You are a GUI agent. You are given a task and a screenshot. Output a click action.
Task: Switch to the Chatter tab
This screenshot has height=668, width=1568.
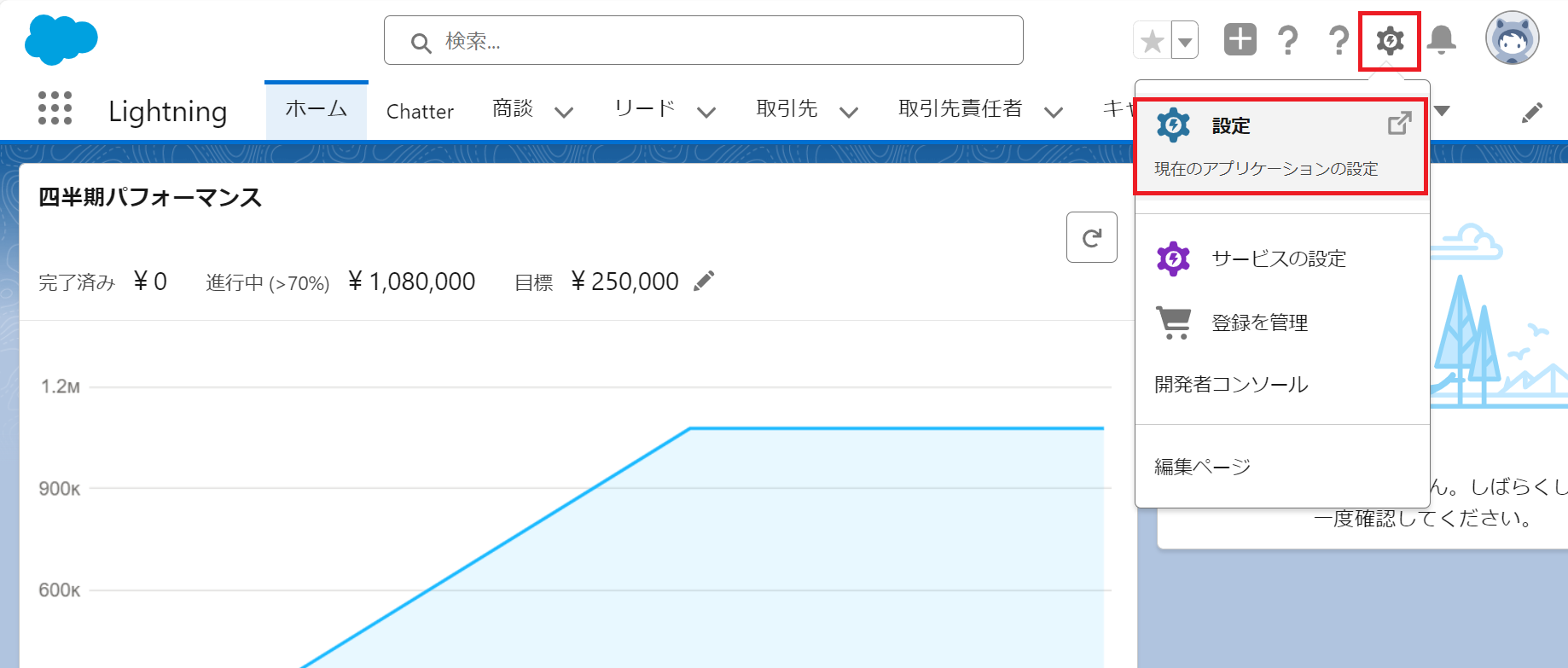tap(420, 112)
